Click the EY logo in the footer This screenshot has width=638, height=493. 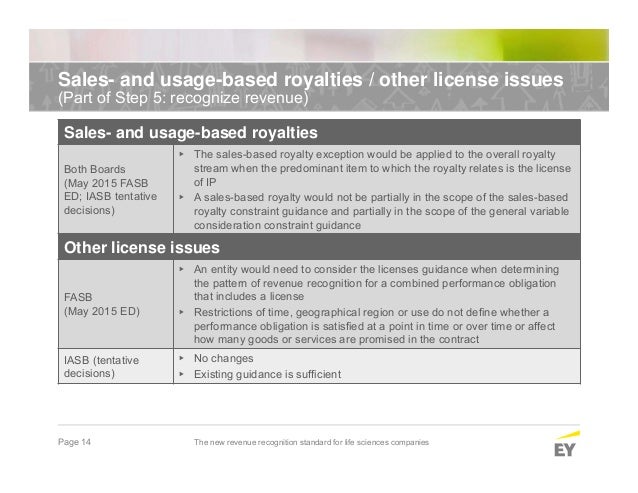pos(566,444)
